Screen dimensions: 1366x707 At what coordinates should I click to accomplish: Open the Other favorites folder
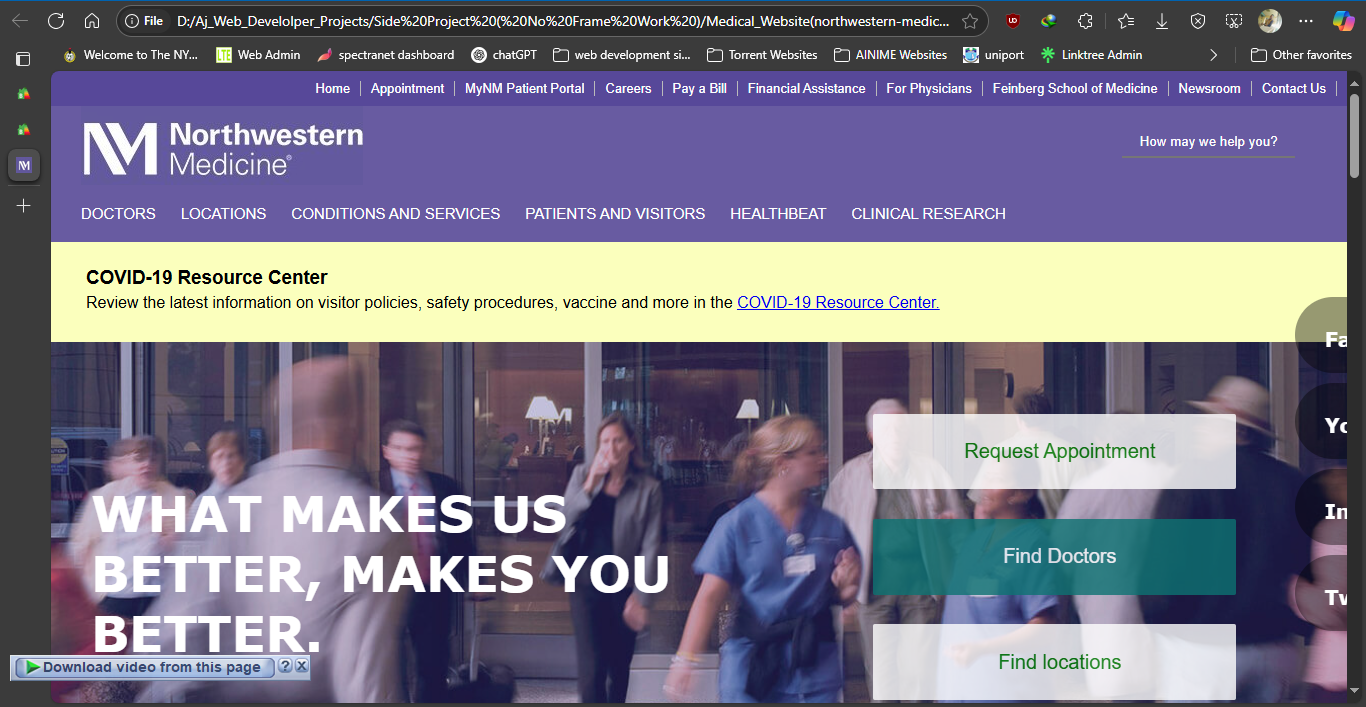pyautogui.click(x=1300, y=55)
